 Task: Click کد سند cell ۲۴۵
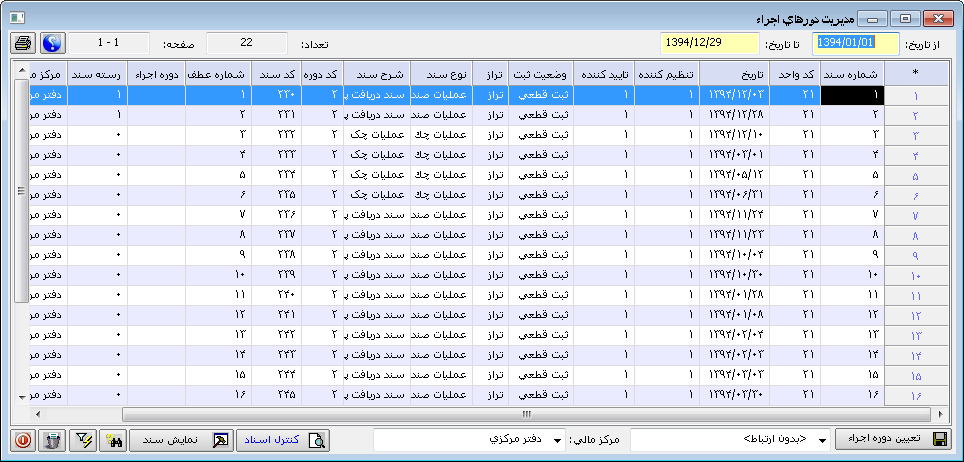[276, 396]
